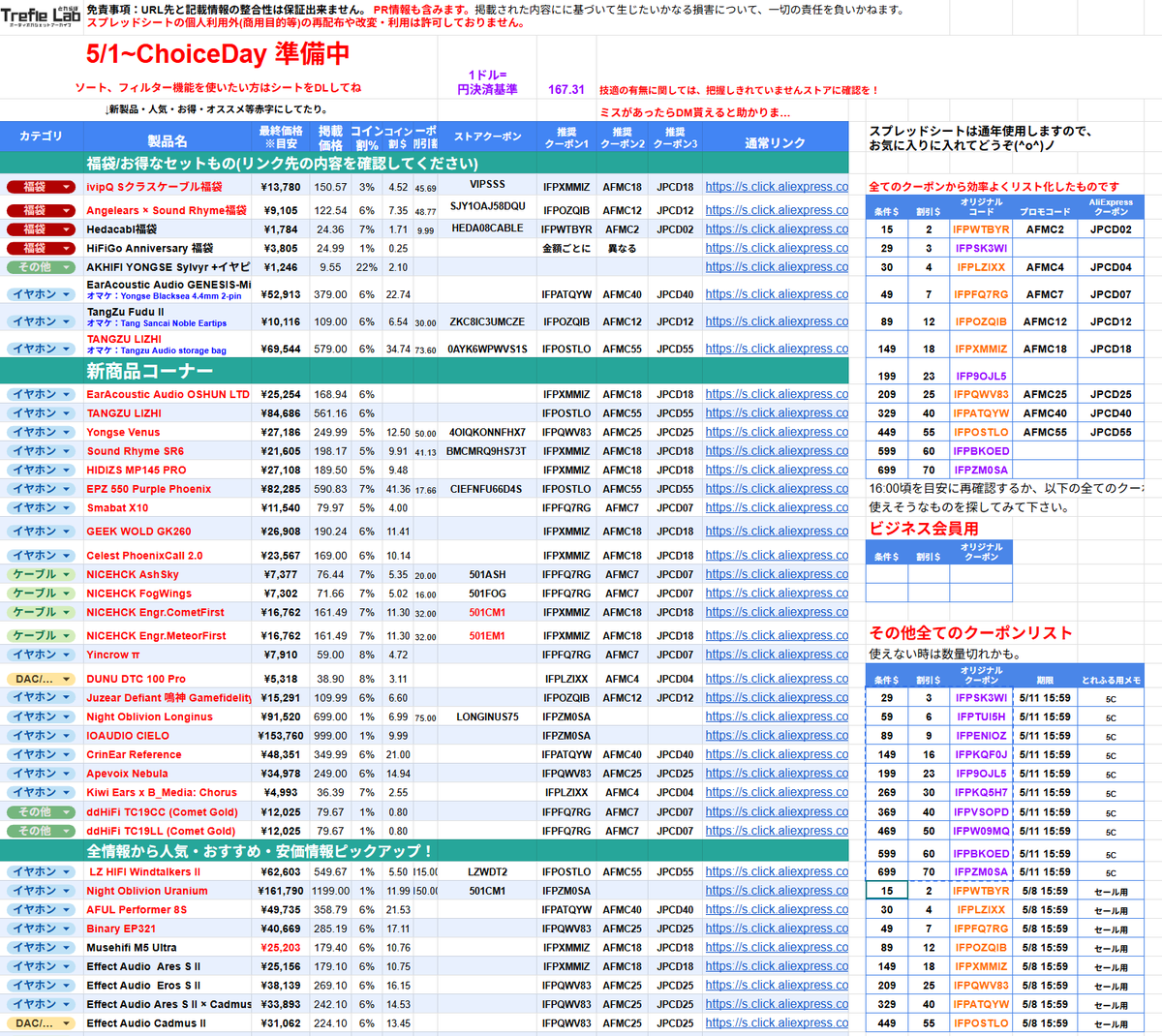Click the Trefle Lab logo
The height and width of the screenshot is (1036, 1162).
pyautogui.click(x=41, y=15)
